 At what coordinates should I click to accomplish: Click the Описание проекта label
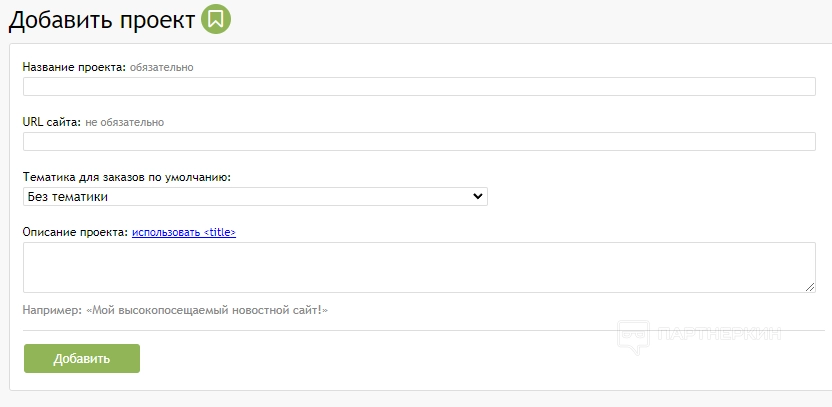click(x=75, y=233)
